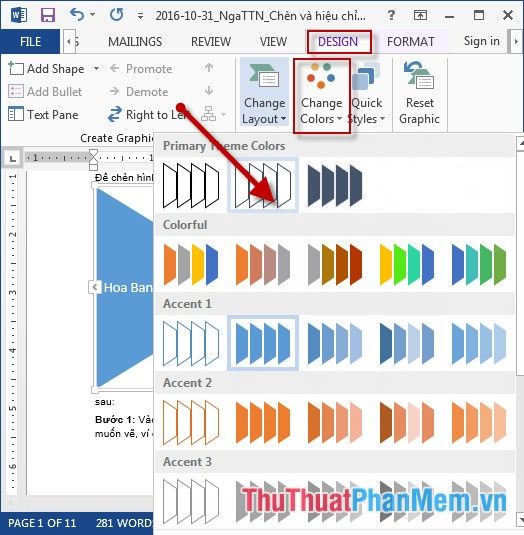Select Accent 1 solid blue fill option
524x535 pixels.
click(x=263, y=343)
